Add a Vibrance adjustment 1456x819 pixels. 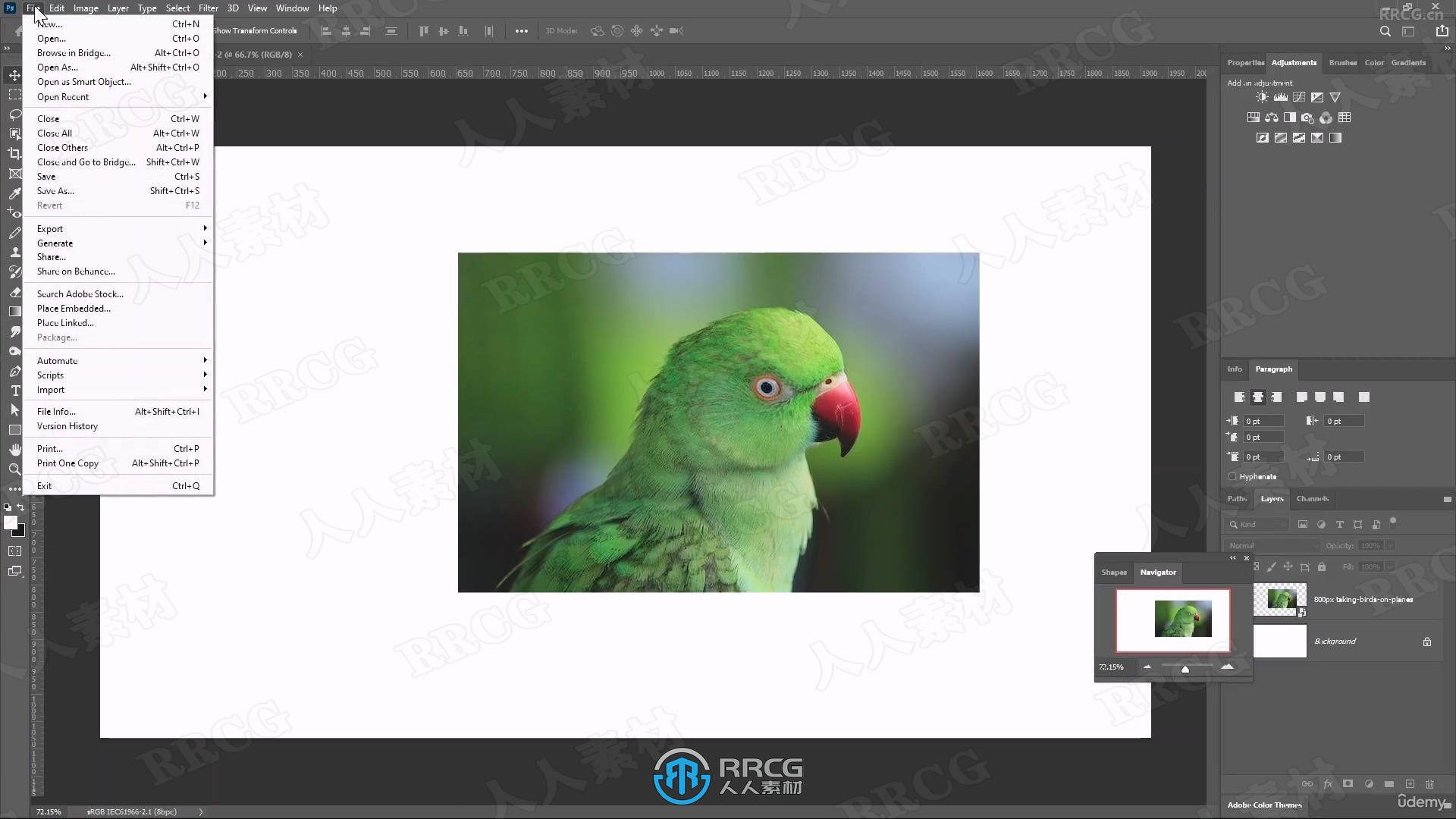pyautogui.click(x=1335, y=97)
